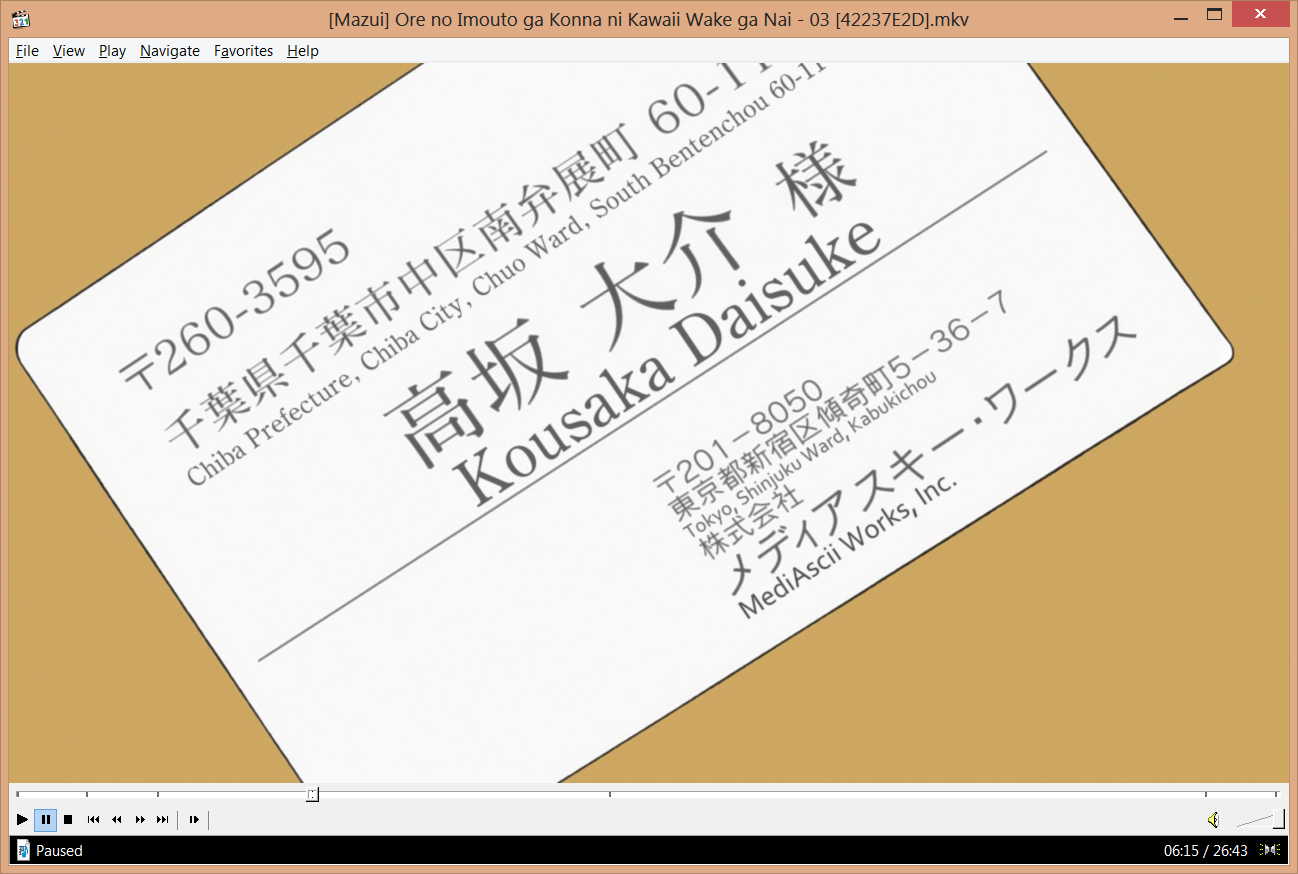The height and width of the screenshot is (874, 1298).
Task: Advance one frame with the frame-step icon
Action: click(x=194, y=820)
